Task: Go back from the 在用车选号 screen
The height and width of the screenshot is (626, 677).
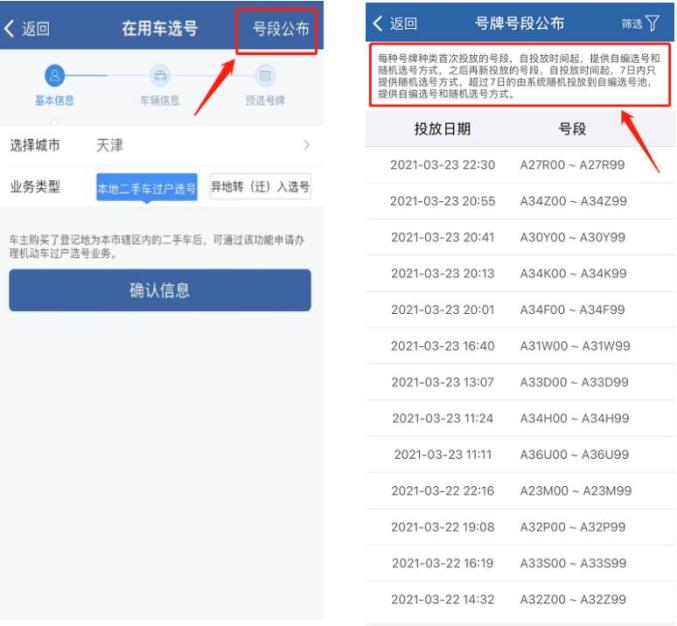Action: coord(27,29)
